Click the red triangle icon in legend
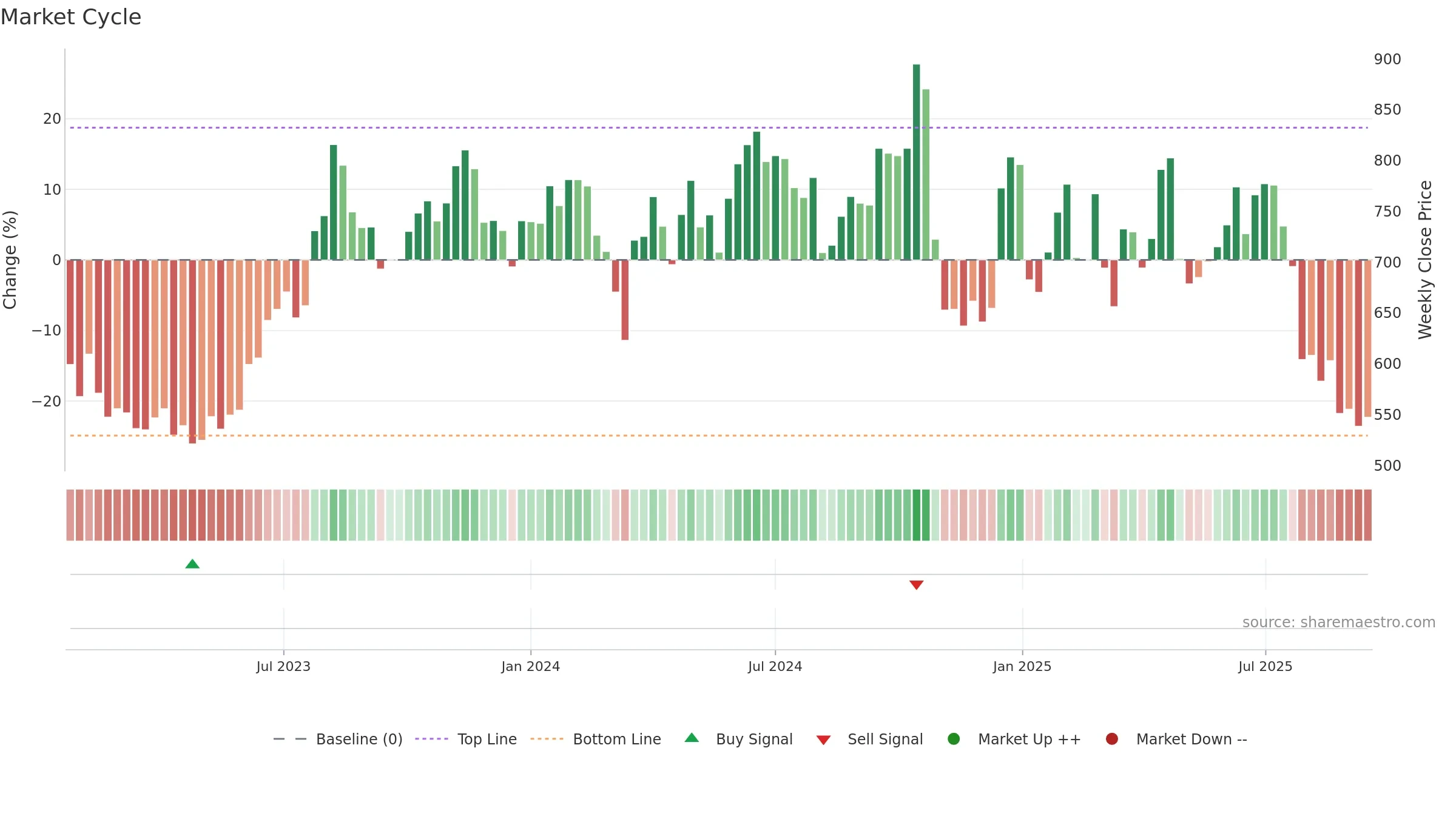The image size is (1456, 819). 823,740
